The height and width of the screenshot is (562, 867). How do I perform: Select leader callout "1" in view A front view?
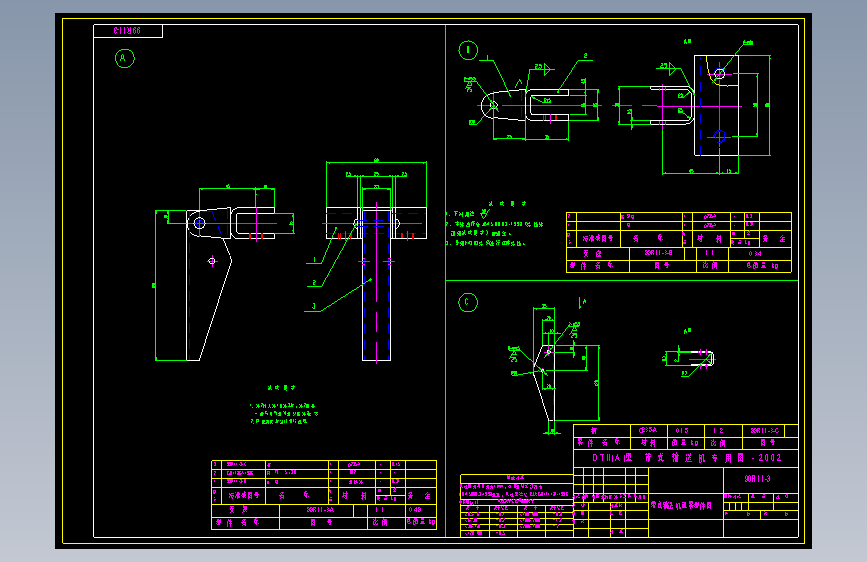pyautogui.click(x=314, y=259)
